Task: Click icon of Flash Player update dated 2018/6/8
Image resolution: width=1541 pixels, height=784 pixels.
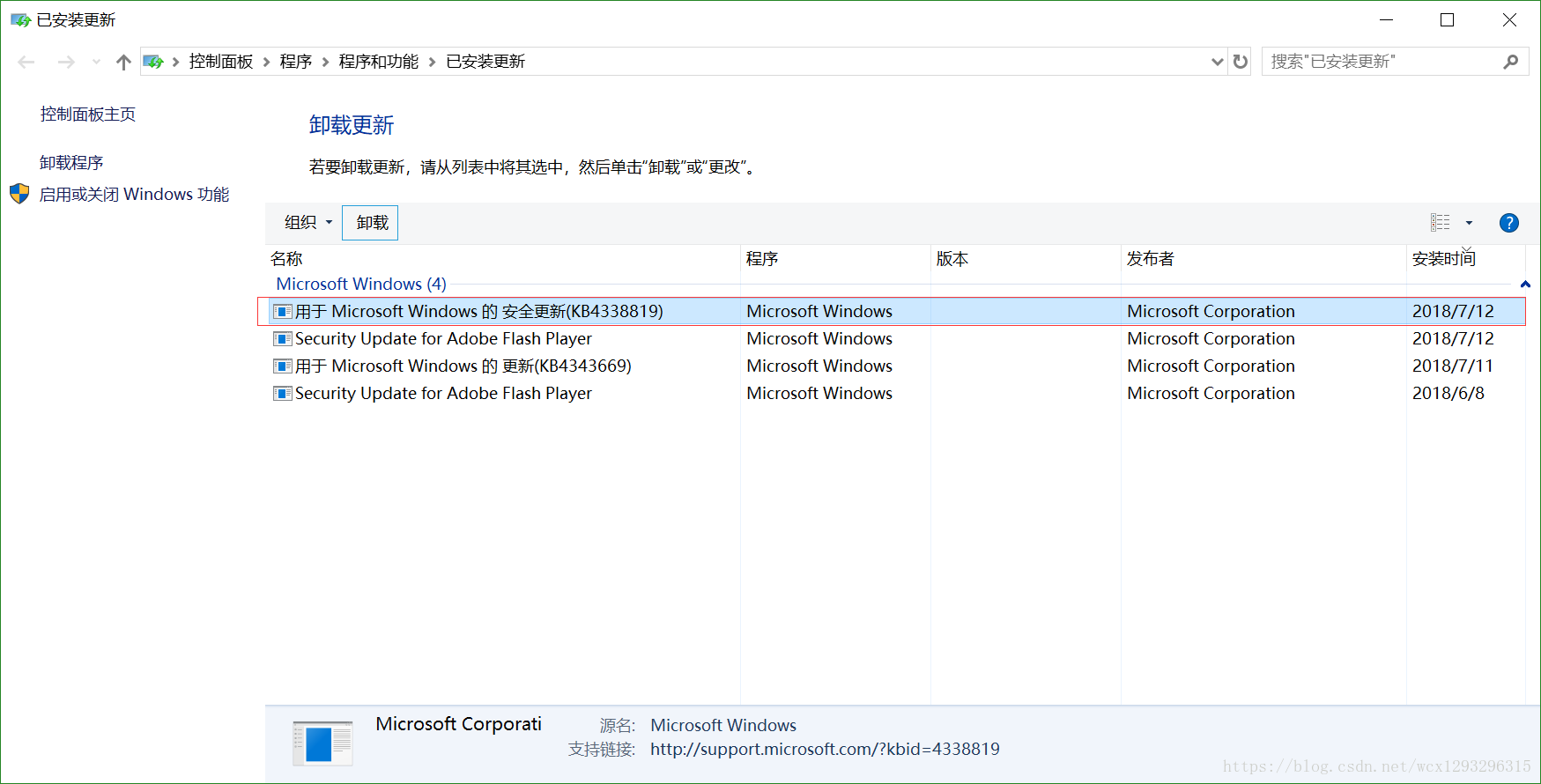Action: click(282, 393)
